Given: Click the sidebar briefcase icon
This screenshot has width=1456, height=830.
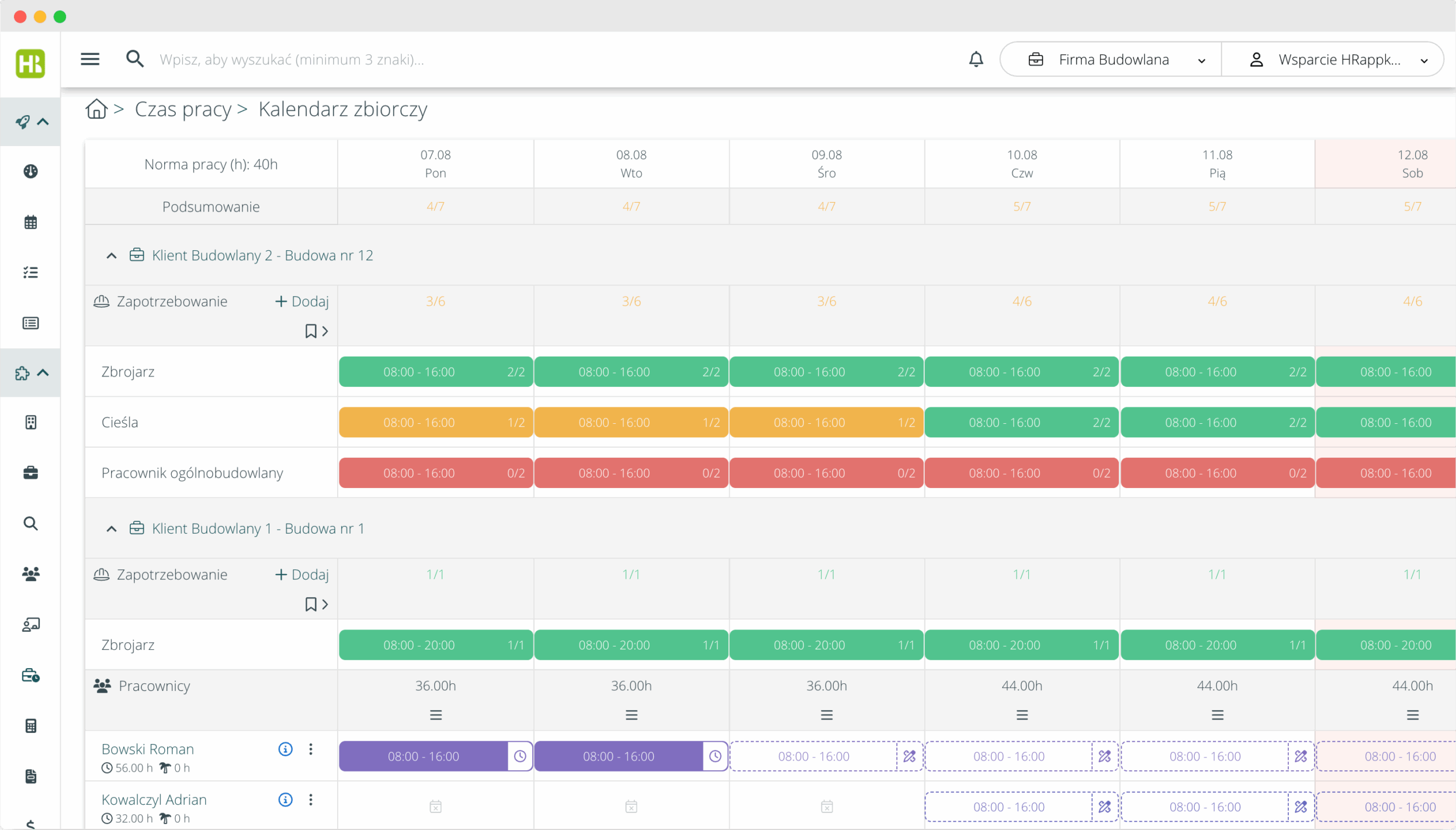Looking at the screenshot, I should pos(30,473).
